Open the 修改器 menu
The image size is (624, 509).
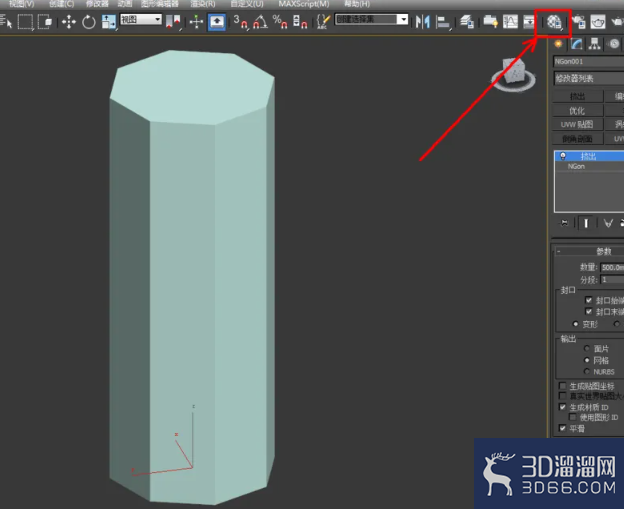(x=97, y=4)
